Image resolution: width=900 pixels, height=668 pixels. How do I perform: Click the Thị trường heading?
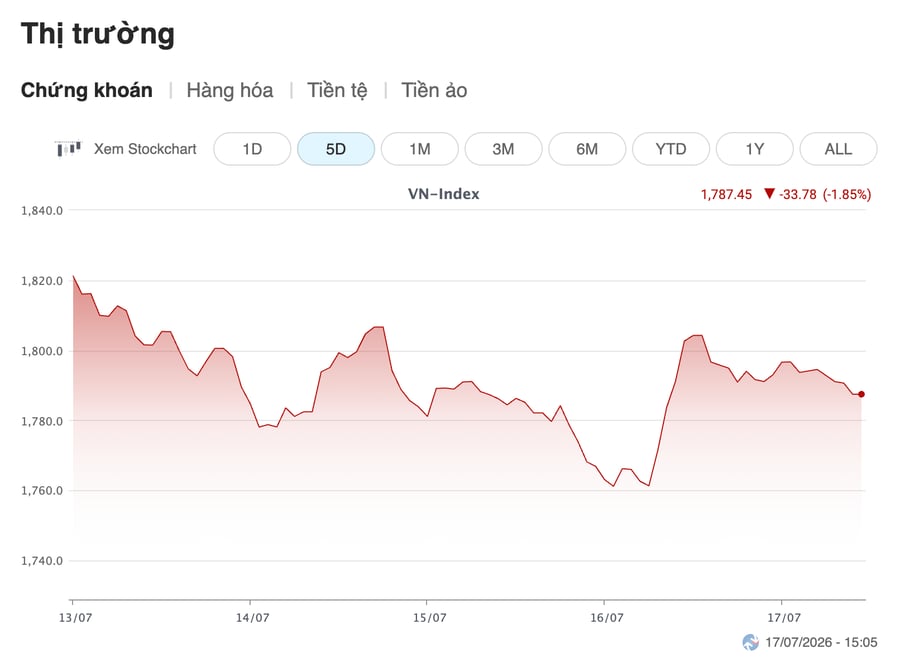coord(98,34)
